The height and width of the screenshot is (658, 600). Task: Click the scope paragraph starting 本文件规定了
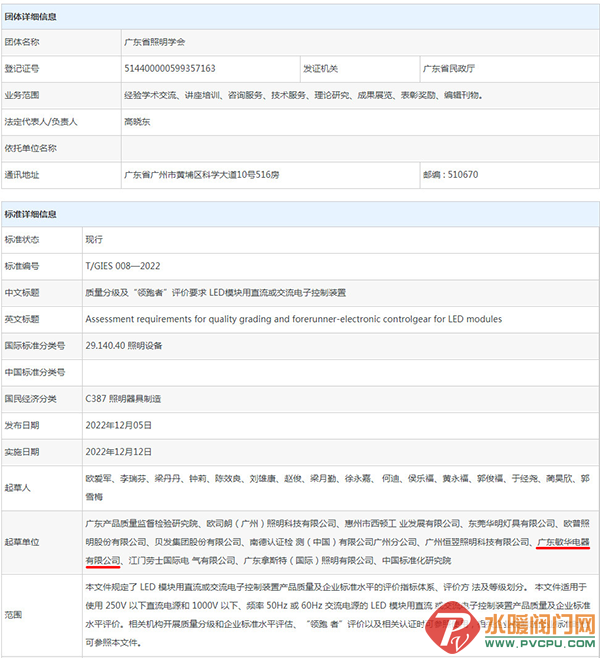point(338,615)
